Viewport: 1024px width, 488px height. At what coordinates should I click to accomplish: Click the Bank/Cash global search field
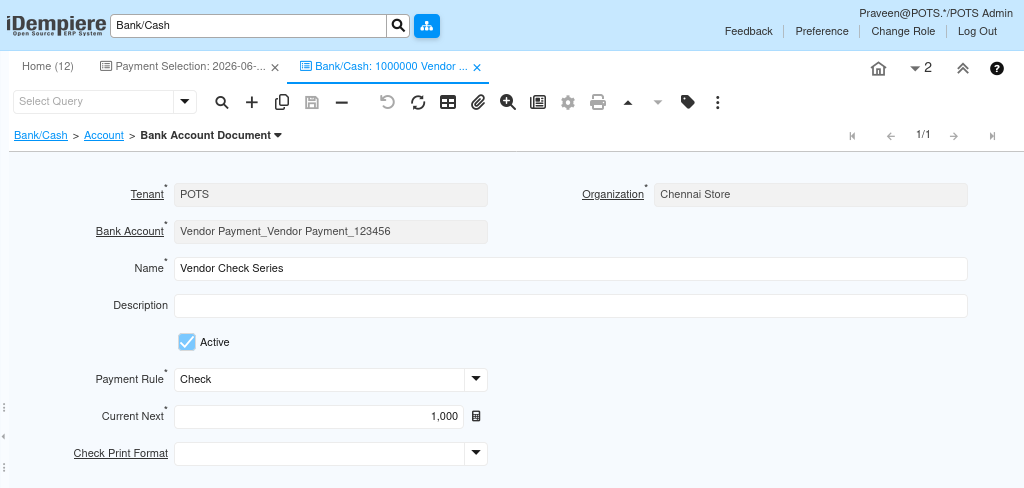(x=248, y=25)
